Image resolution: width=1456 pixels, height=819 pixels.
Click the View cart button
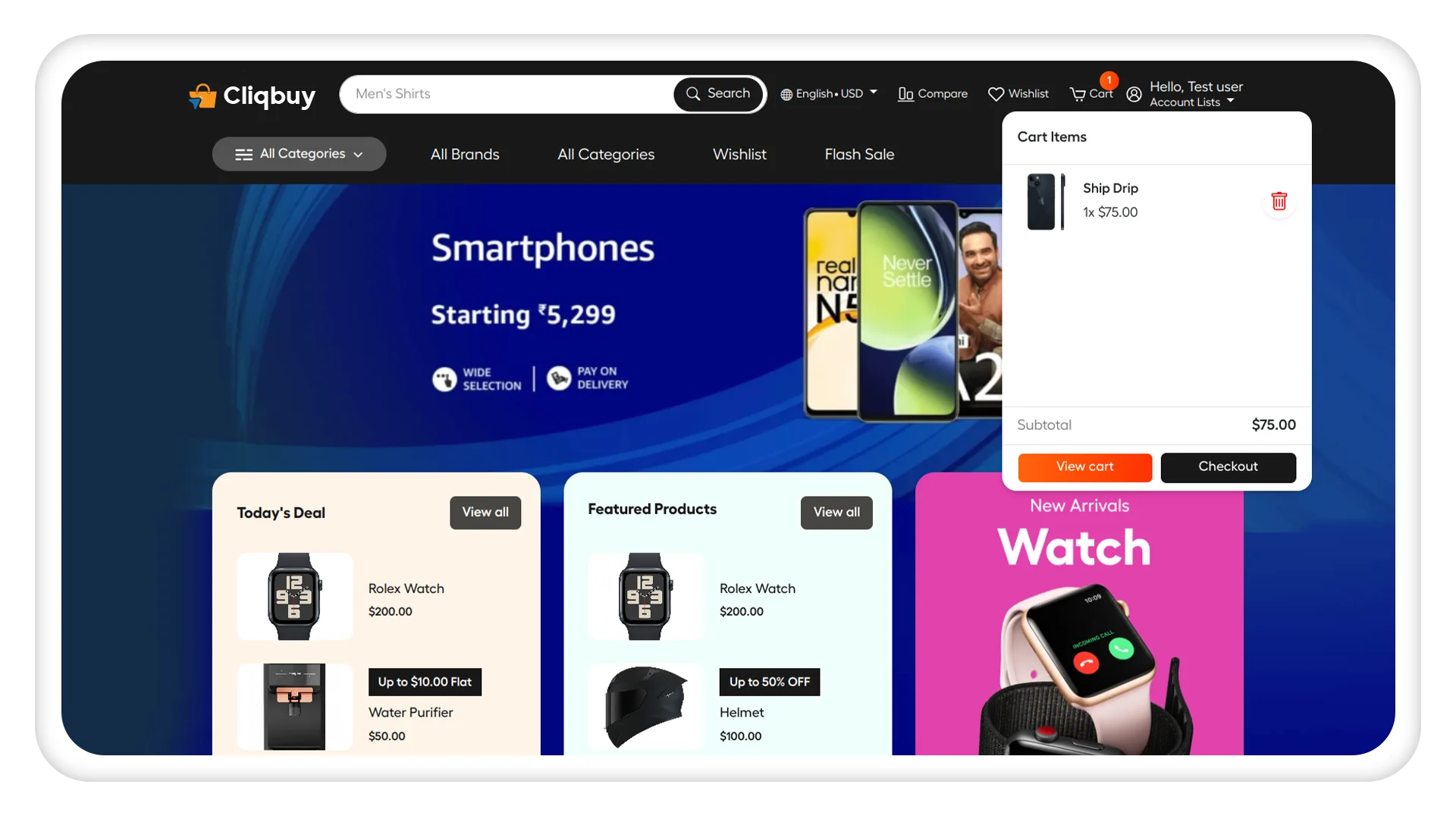pyautogui.click(x=1085, y=466)
